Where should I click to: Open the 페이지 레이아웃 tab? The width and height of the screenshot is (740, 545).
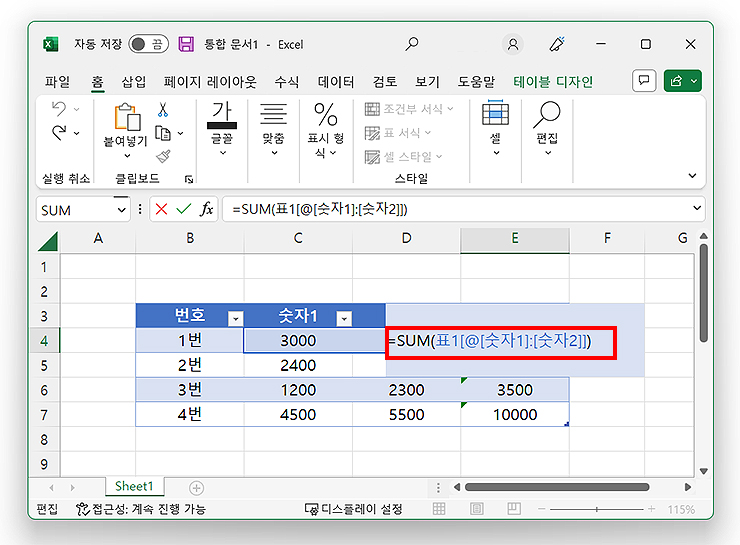(210, 82)
